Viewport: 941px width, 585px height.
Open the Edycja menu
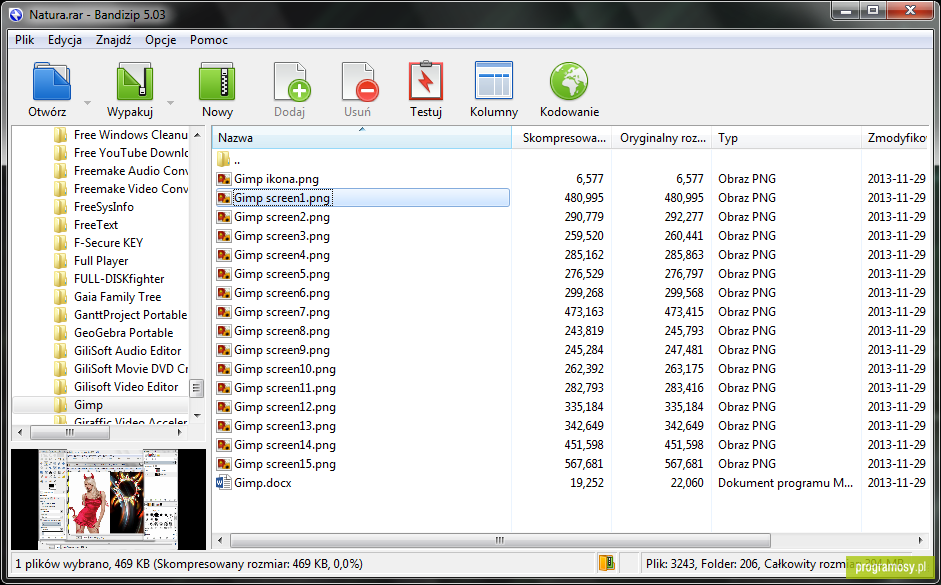point(65,40)
